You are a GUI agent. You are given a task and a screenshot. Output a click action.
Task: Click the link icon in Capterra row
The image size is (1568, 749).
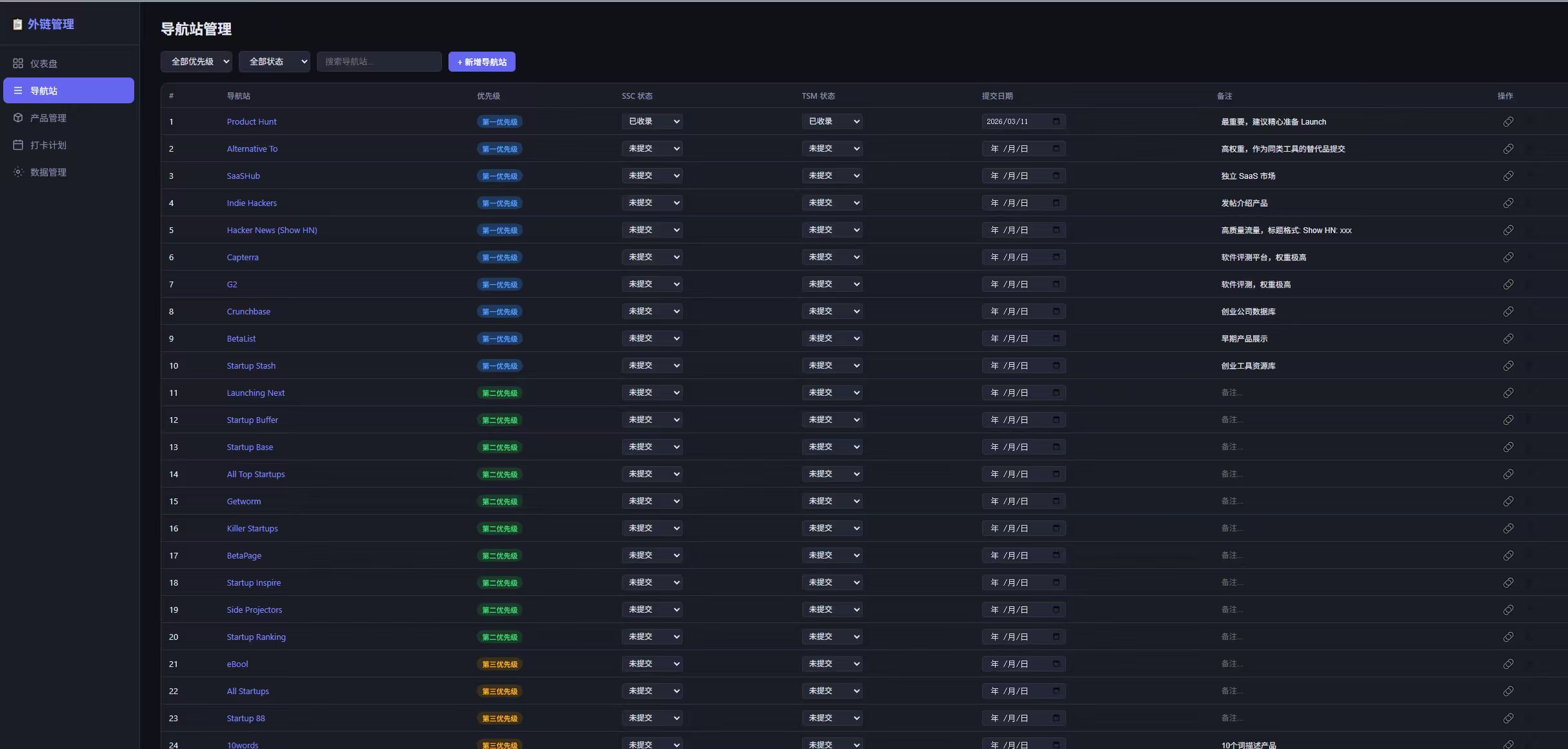1508,257
